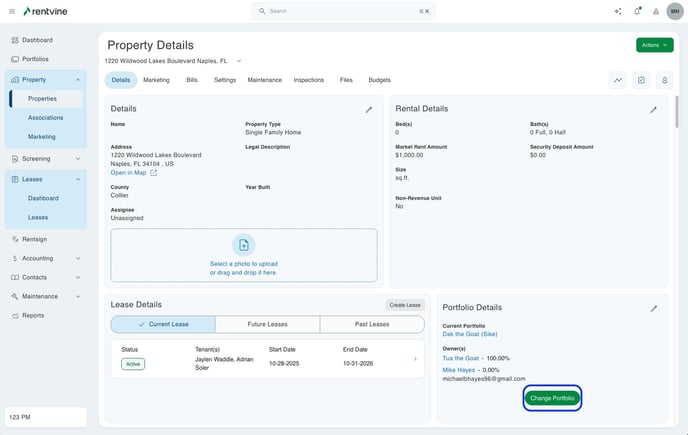Follow the Open in Map link
688x435 pixels.
[x=134, y=173]
